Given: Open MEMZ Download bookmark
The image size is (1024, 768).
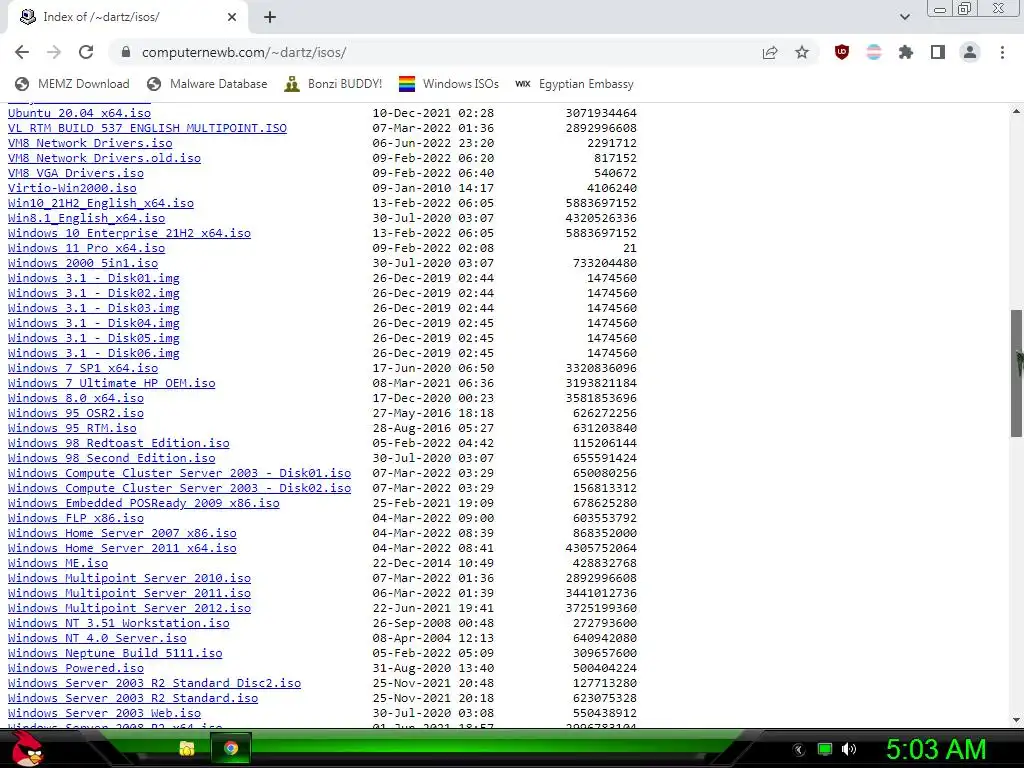Looking at the screenshot, I should point(72,84).
